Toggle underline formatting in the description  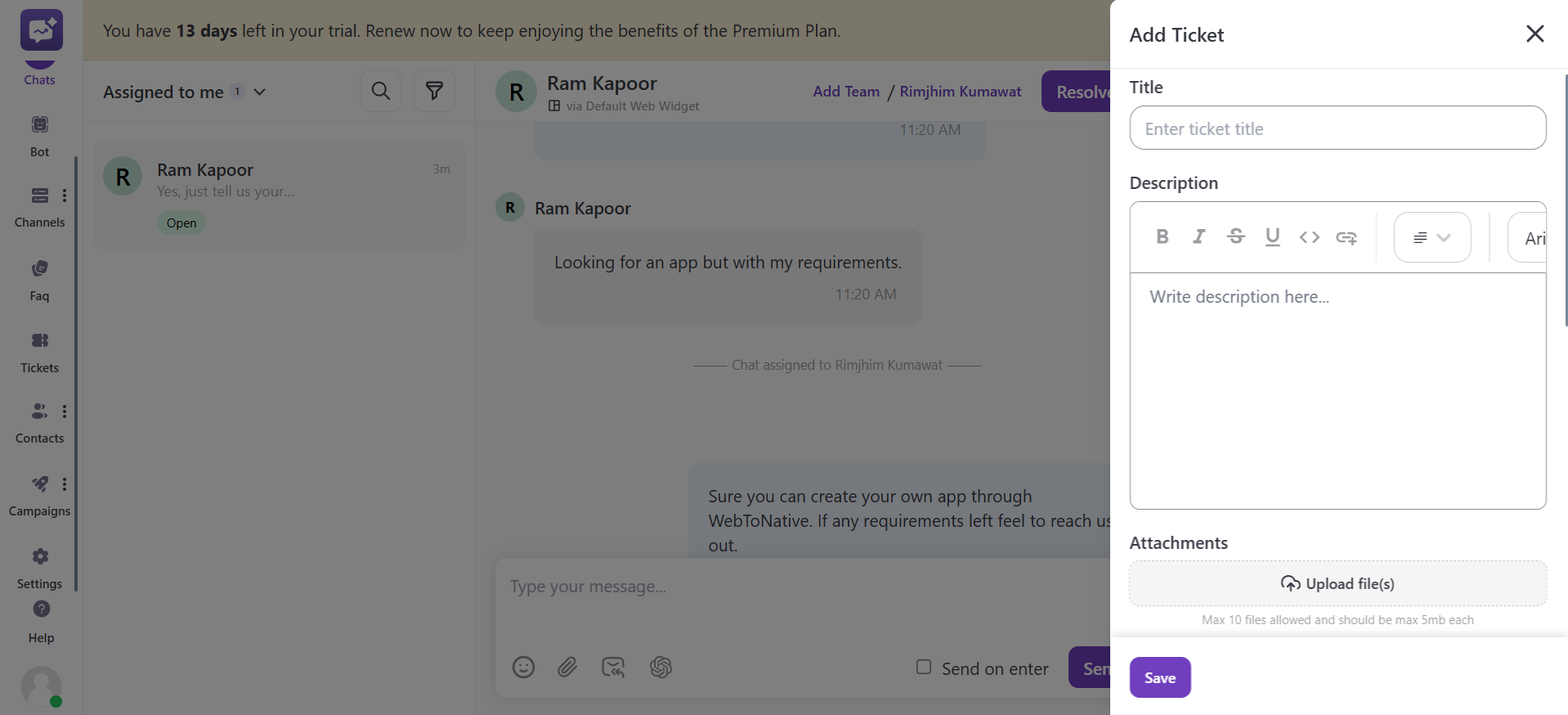click(x=1272, y=236)
